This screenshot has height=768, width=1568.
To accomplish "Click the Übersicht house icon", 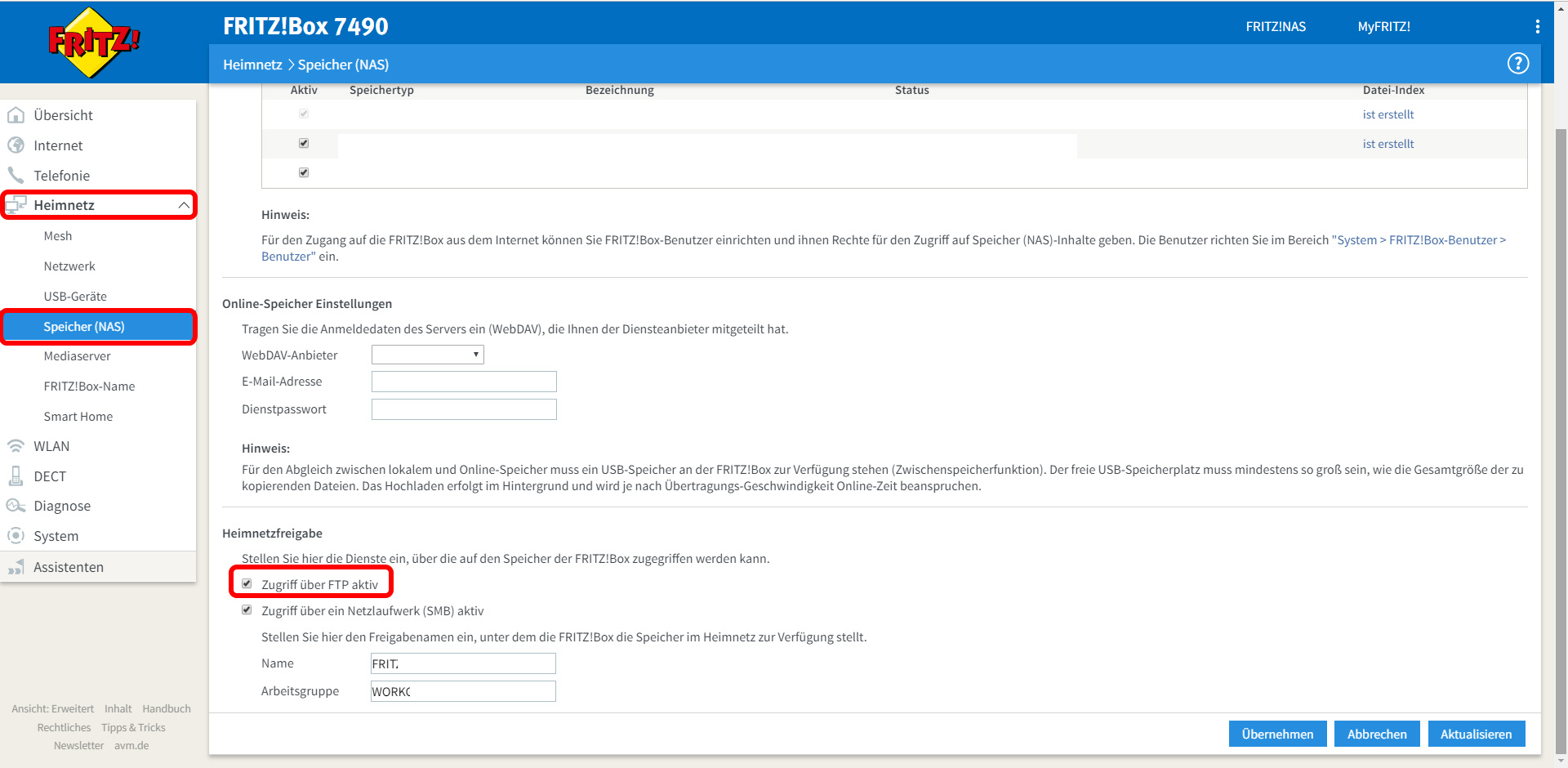I will pos(16,115).
